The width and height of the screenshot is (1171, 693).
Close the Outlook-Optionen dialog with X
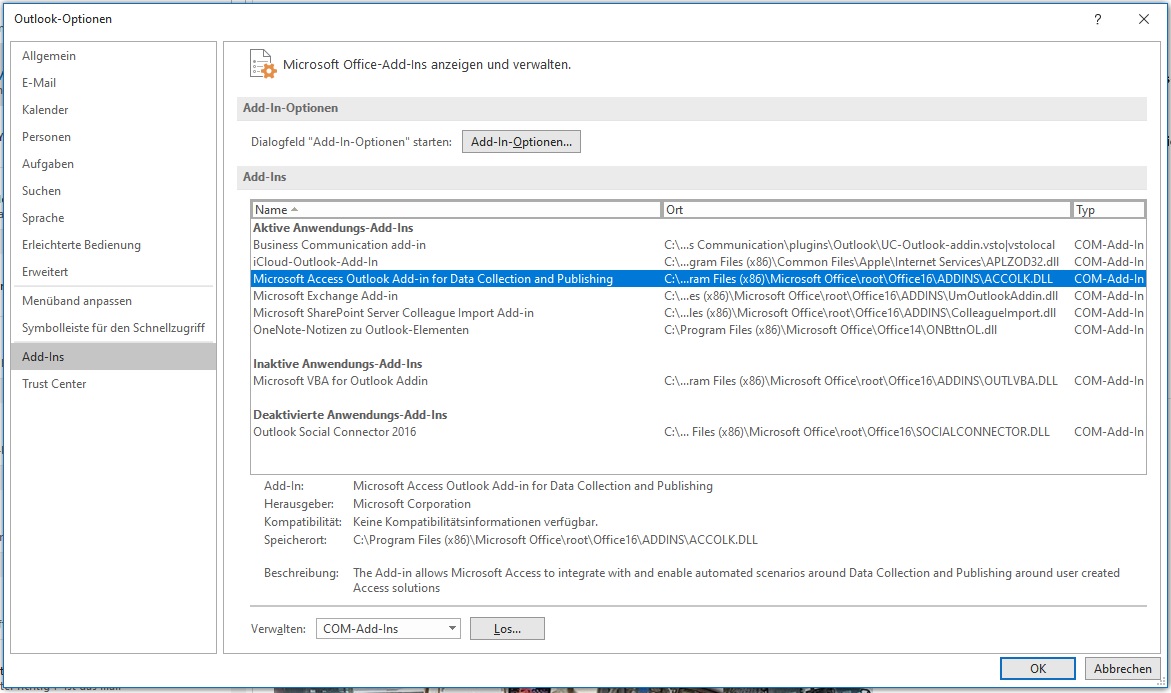tap(1143, 19)
